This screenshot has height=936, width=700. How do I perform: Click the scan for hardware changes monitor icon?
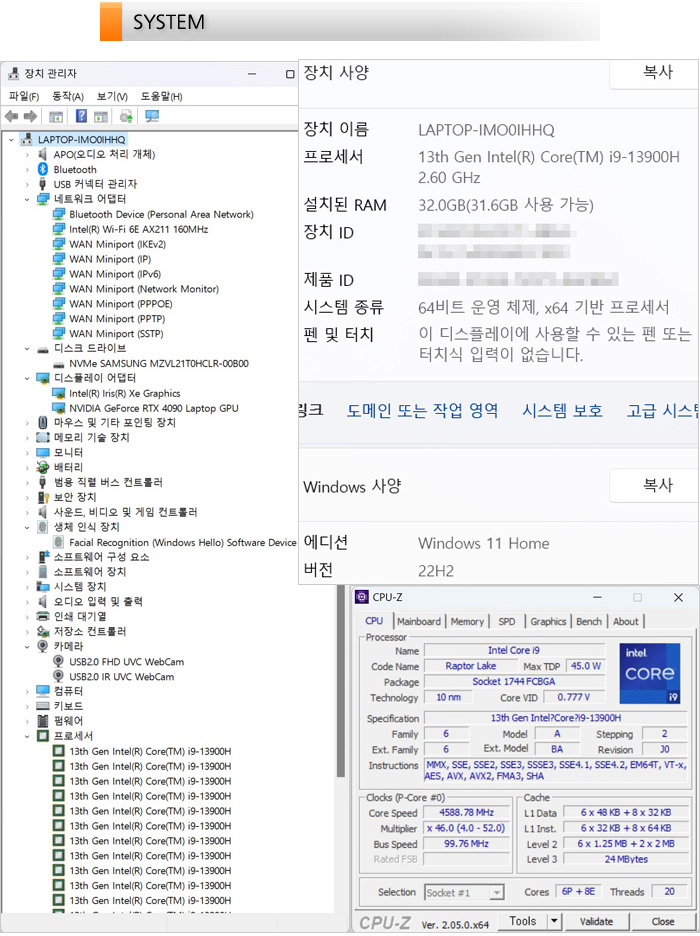click(x=152, y=116)
